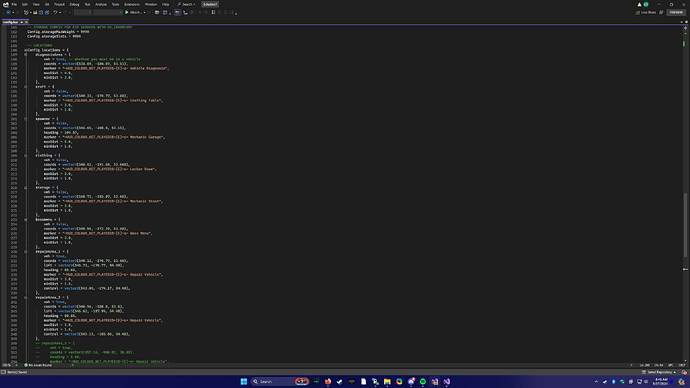Open the Debug menu

(x=74, y=4)
